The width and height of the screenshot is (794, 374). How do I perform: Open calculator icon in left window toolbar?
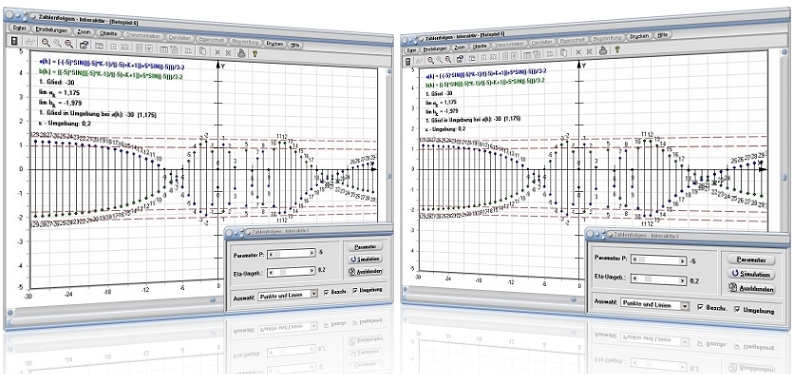[14, 41]
